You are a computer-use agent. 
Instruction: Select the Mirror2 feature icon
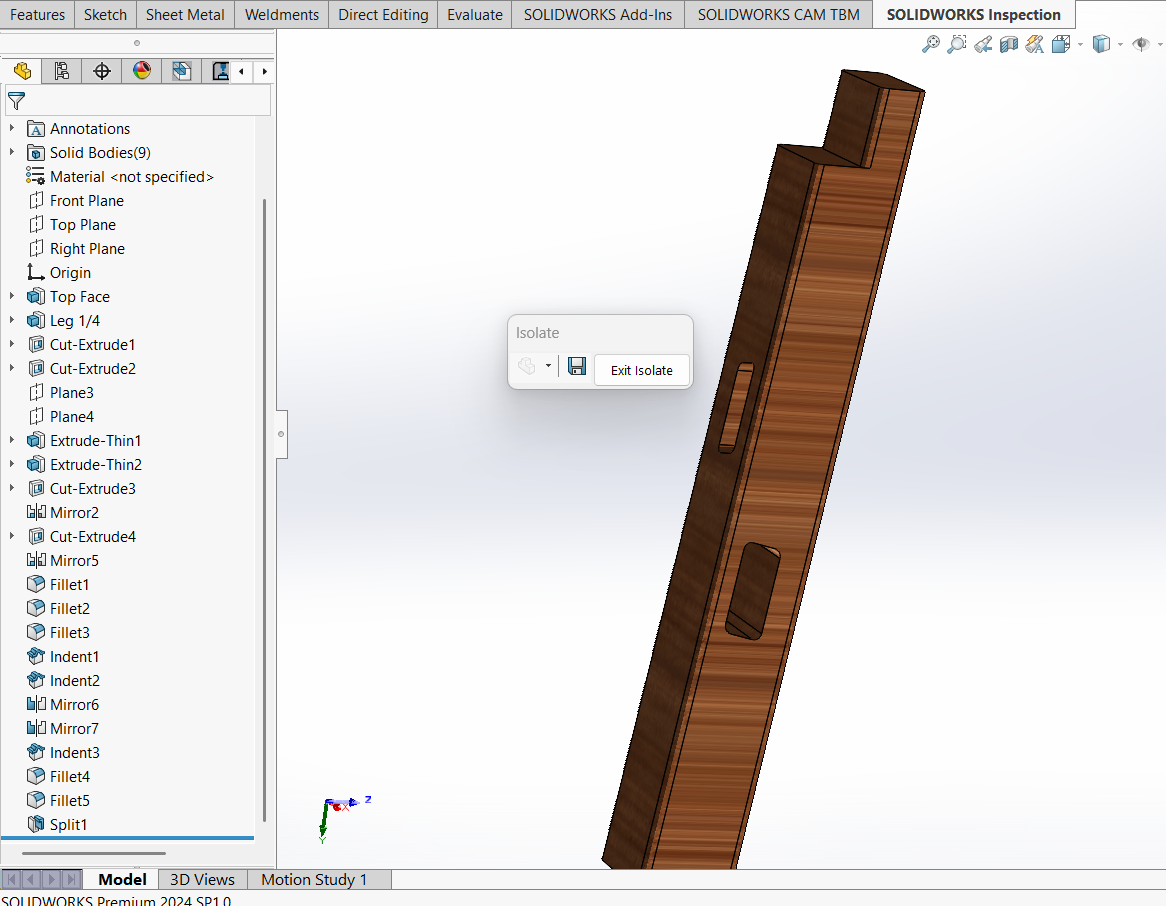pyautogui.click(x=36, y=513)
